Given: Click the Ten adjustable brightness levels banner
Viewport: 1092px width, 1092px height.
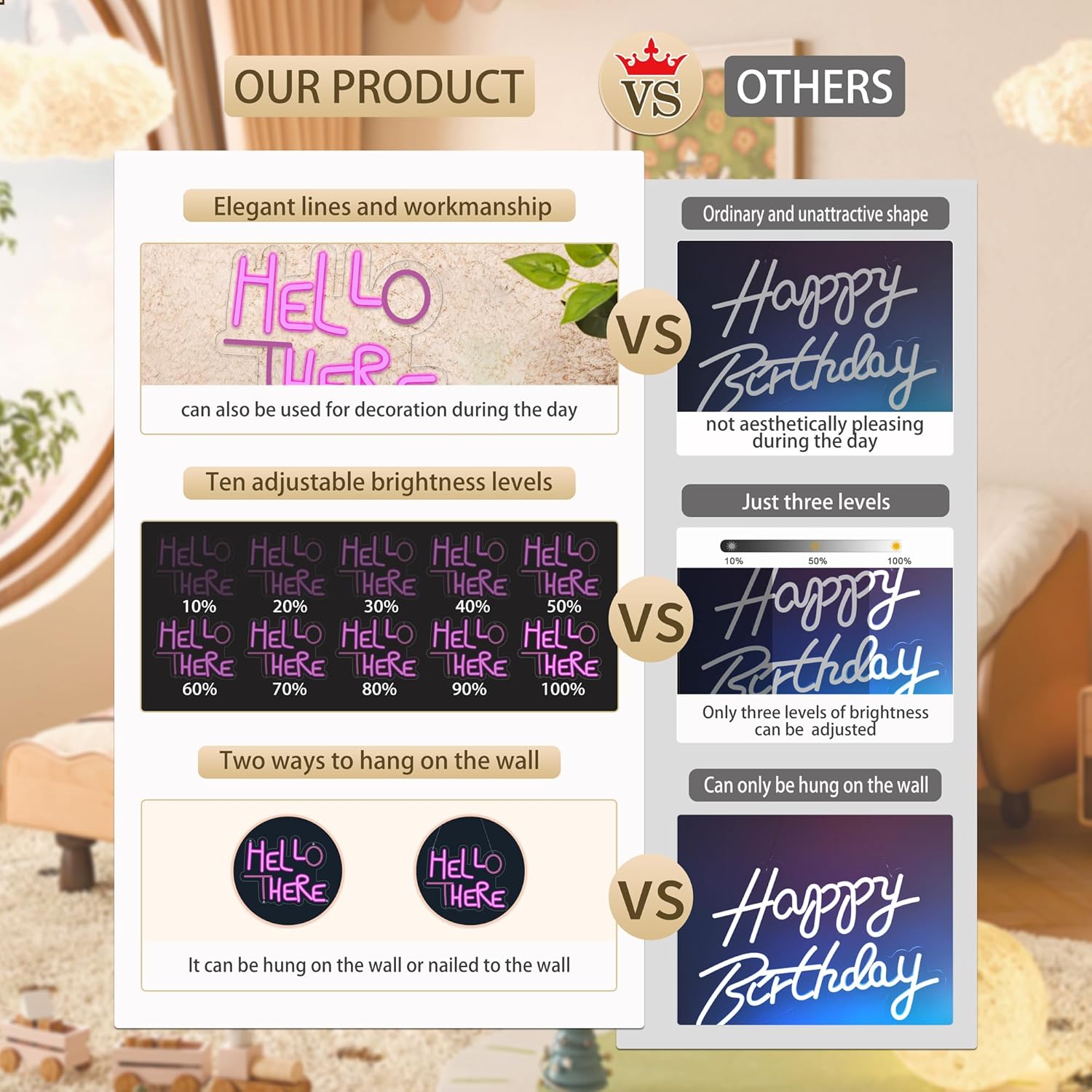Looking at the screenshot, I should (379, 483).
